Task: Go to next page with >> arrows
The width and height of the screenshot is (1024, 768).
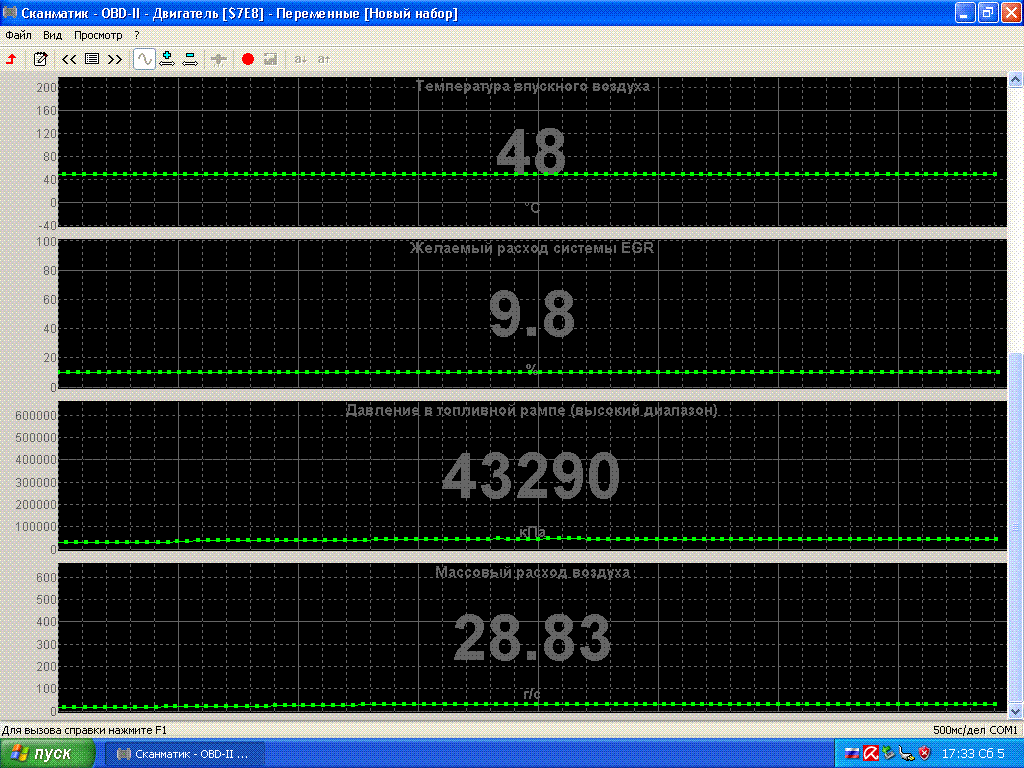Action: (115, 59)
